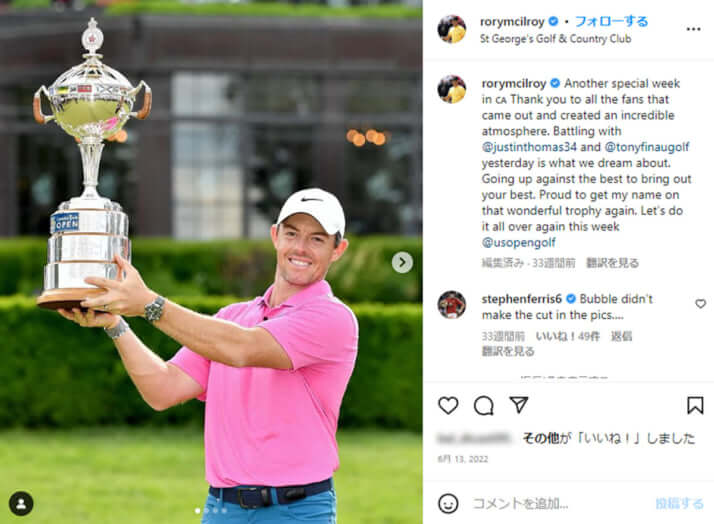Click 翻訳を見る under the caption
Image resolution: width=714 pixels, height=524 pixels.
click(x=612, y=263)
